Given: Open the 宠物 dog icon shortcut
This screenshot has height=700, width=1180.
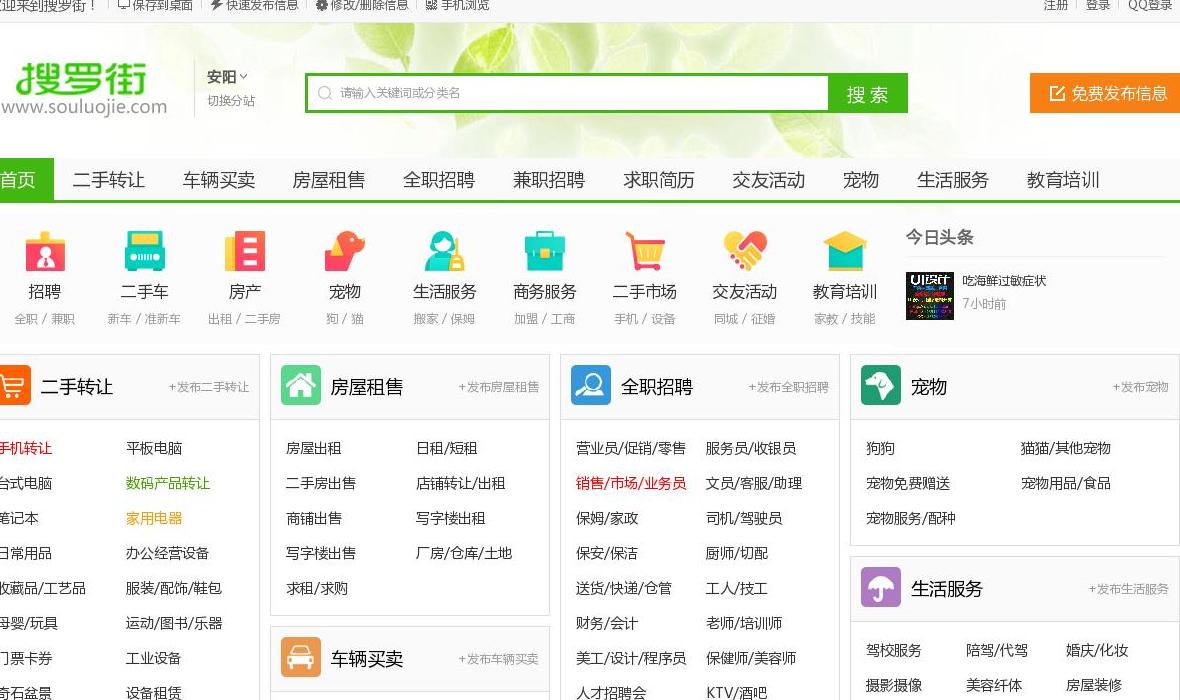Looking at the screenshot, I should click(345, 251).
